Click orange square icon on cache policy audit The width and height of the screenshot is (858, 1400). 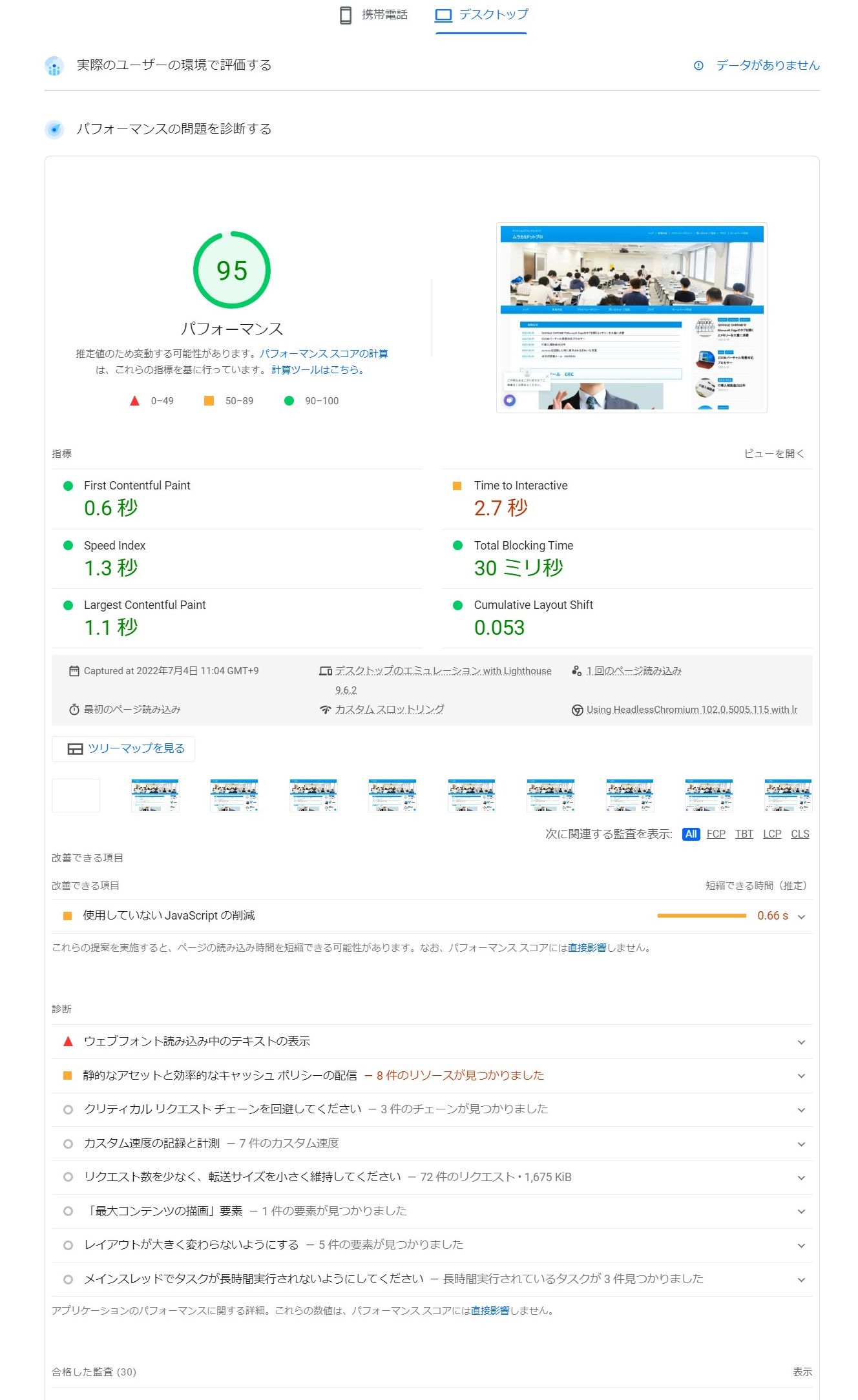pyautogui.click(x=67, y=1076)
